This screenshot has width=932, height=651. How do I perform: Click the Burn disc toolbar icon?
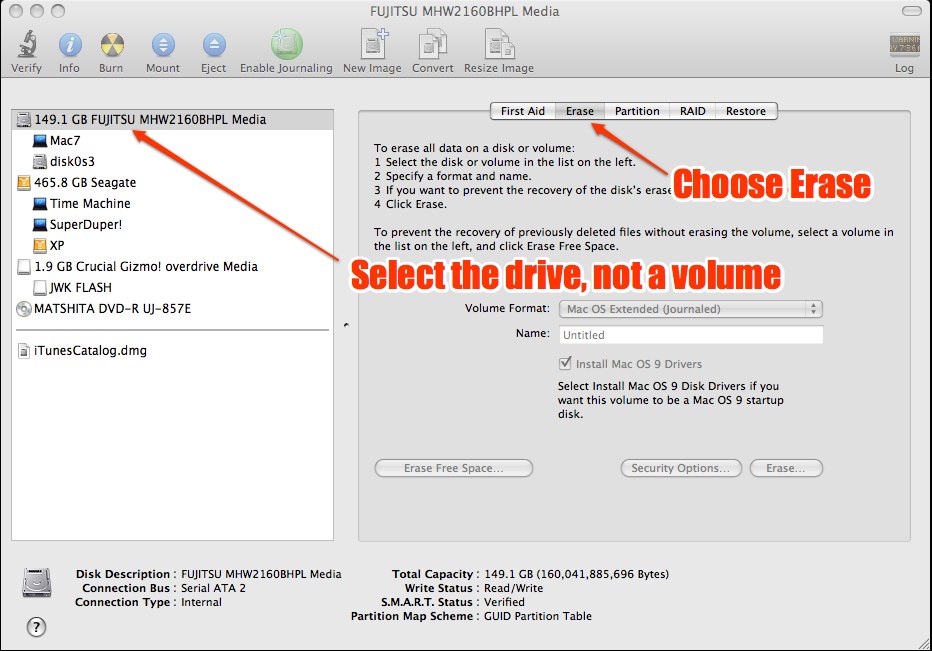tap(112, 45)
